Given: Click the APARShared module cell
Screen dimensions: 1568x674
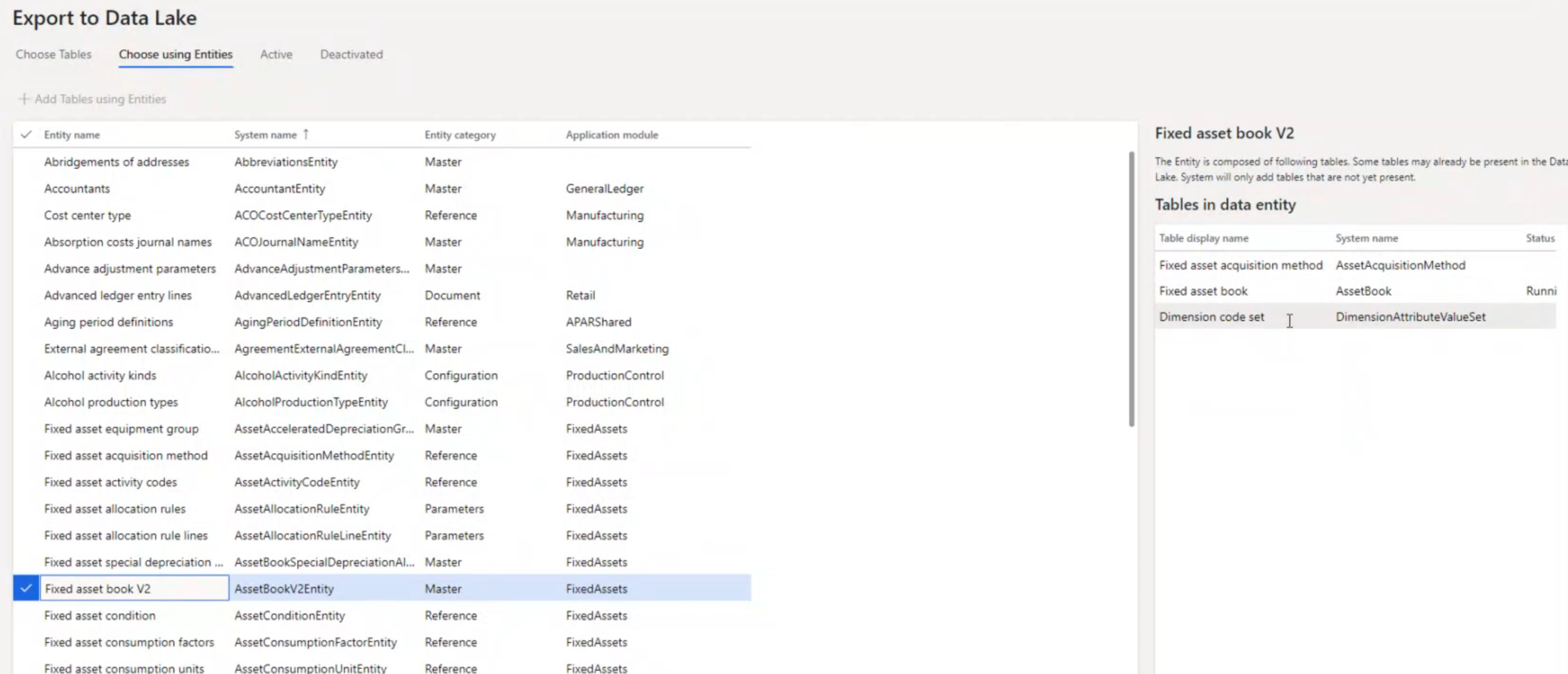Looking at the screenshot, I should pos(598,322).
